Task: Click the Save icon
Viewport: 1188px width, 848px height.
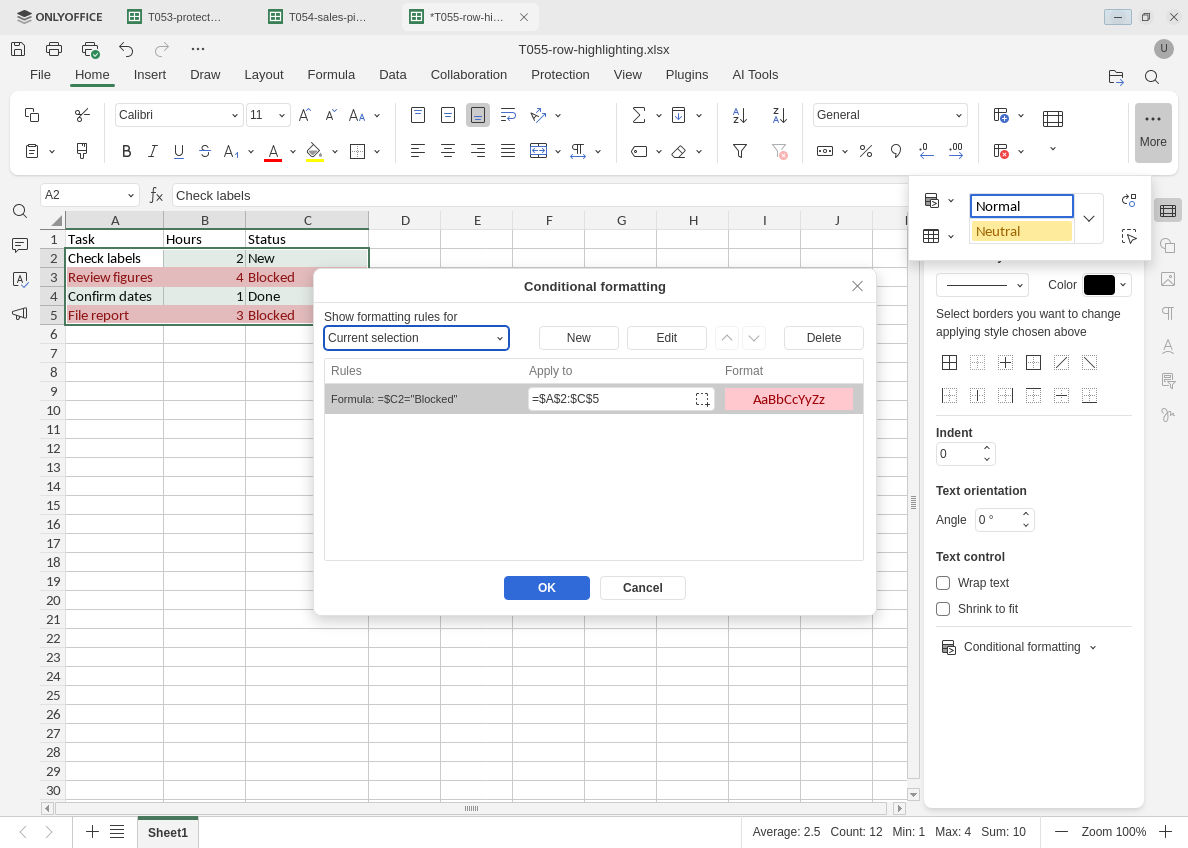Action: (x=18, y=49)
